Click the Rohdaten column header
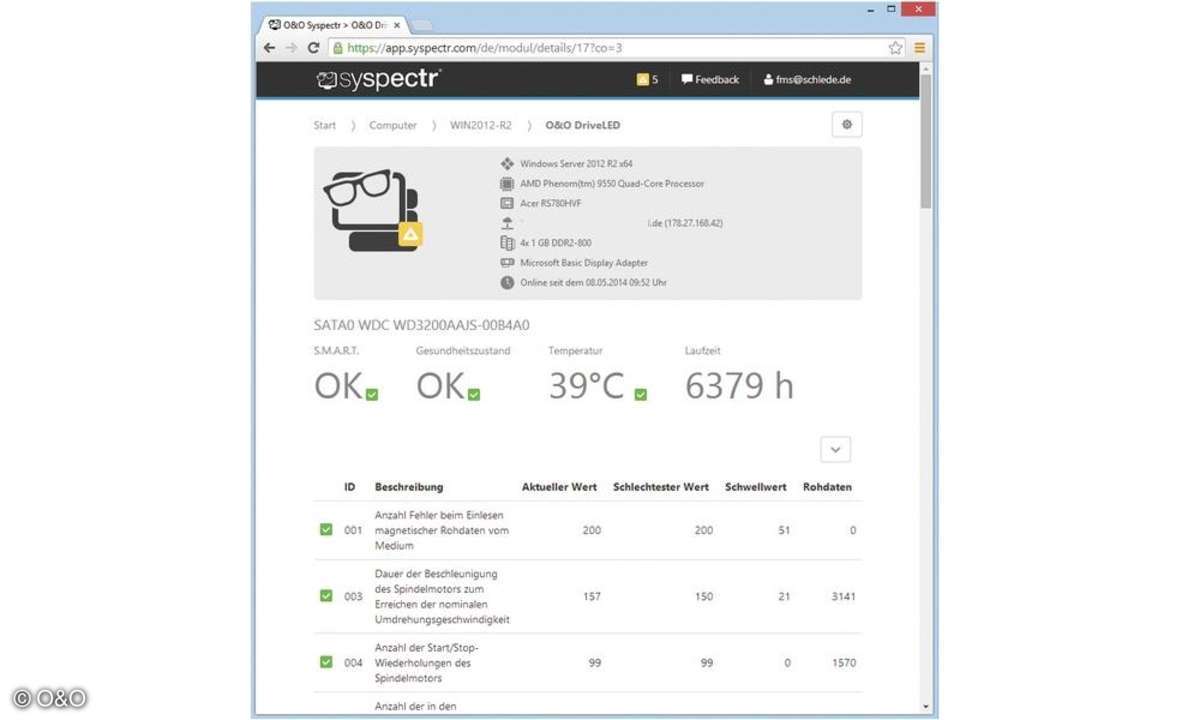 [828, 487]
